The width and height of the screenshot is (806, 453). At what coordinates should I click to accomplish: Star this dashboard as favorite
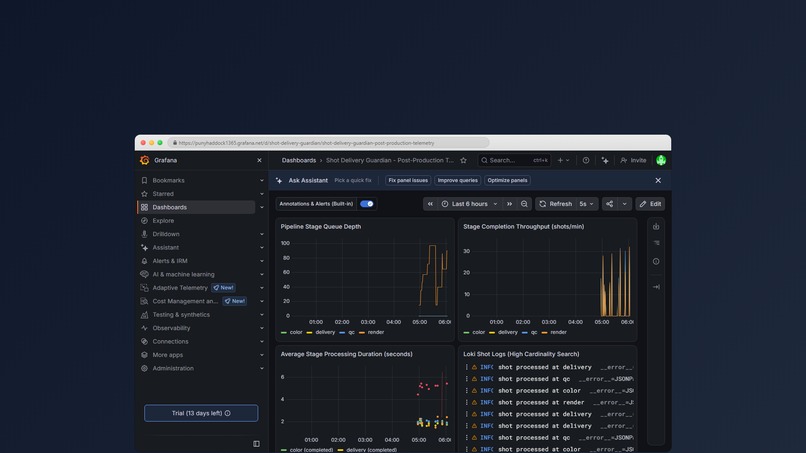[x=463, y=160]
